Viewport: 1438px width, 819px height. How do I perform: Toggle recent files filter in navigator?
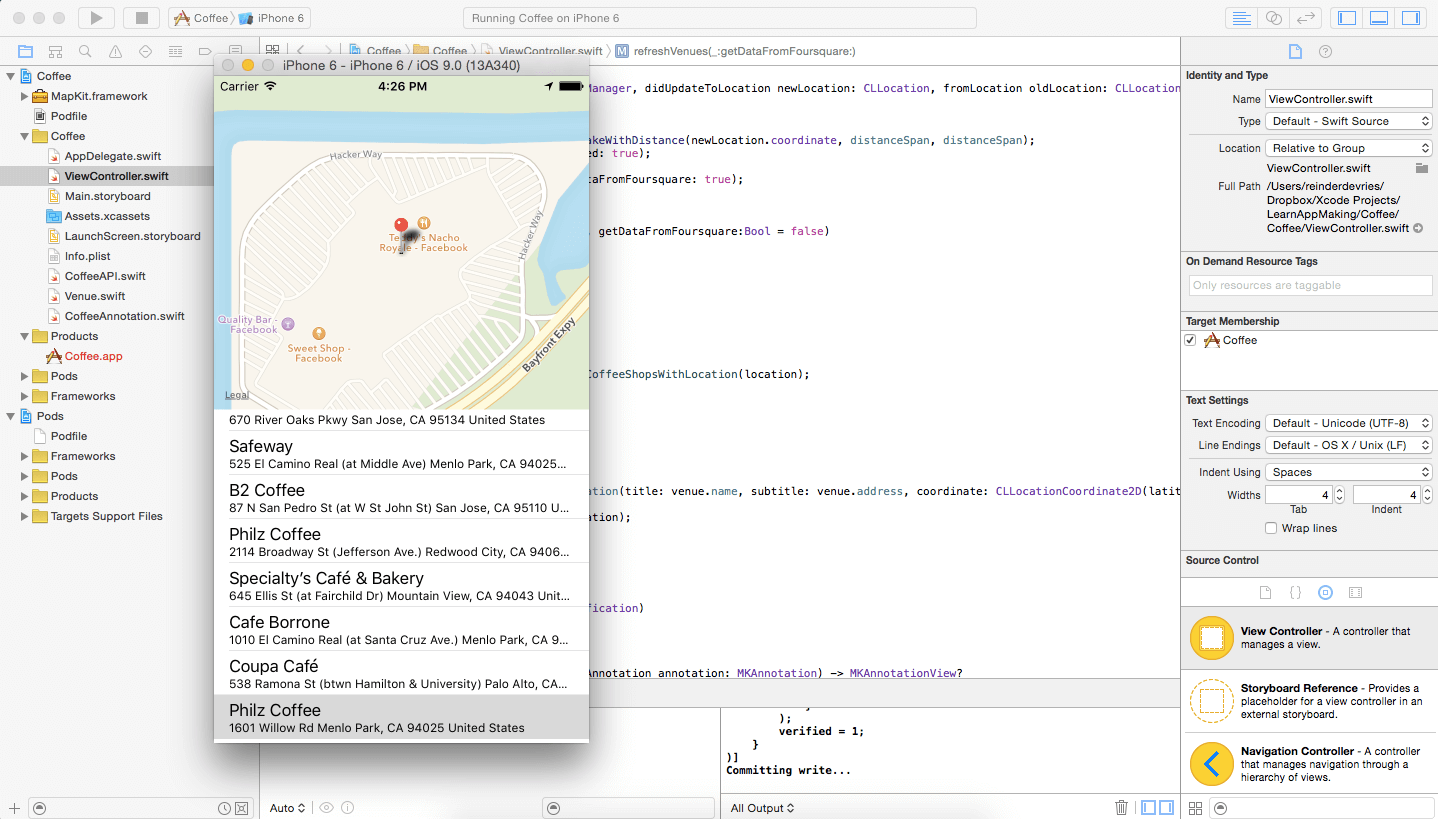(x=225, y=808)
